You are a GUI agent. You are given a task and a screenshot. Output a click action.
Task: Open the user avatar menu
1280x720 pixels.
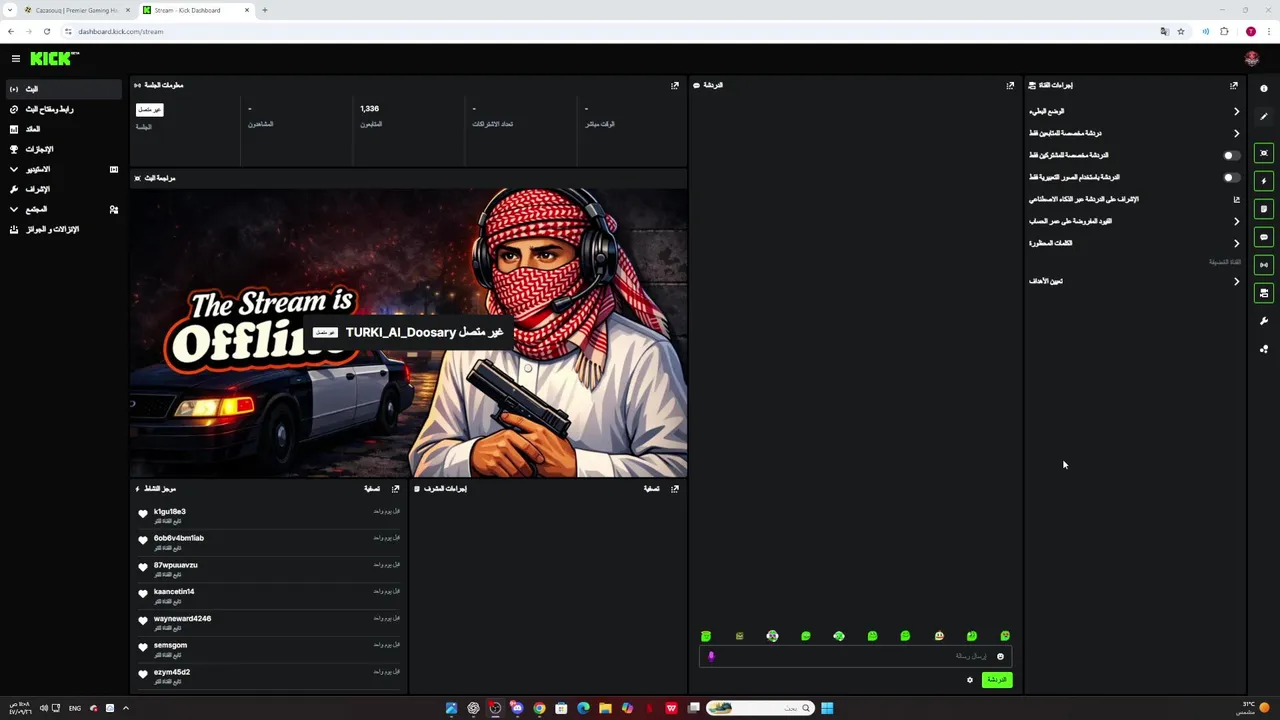point(1251,59)
